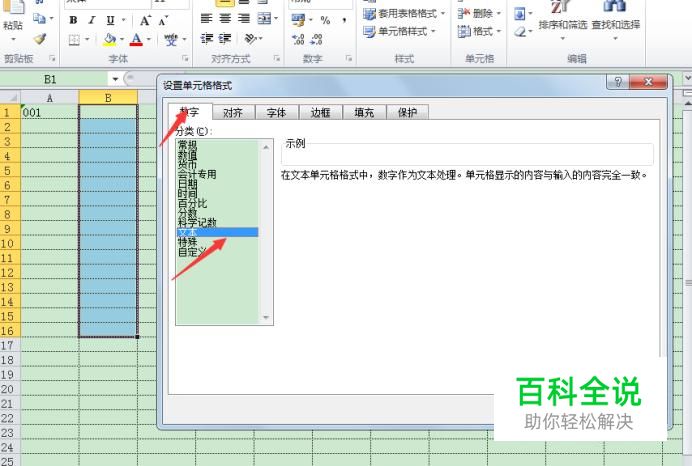The width and height of the screenshot is (692, 466).
Task: Click the Merge and Center icon
Action: click(x=264, y=19)
